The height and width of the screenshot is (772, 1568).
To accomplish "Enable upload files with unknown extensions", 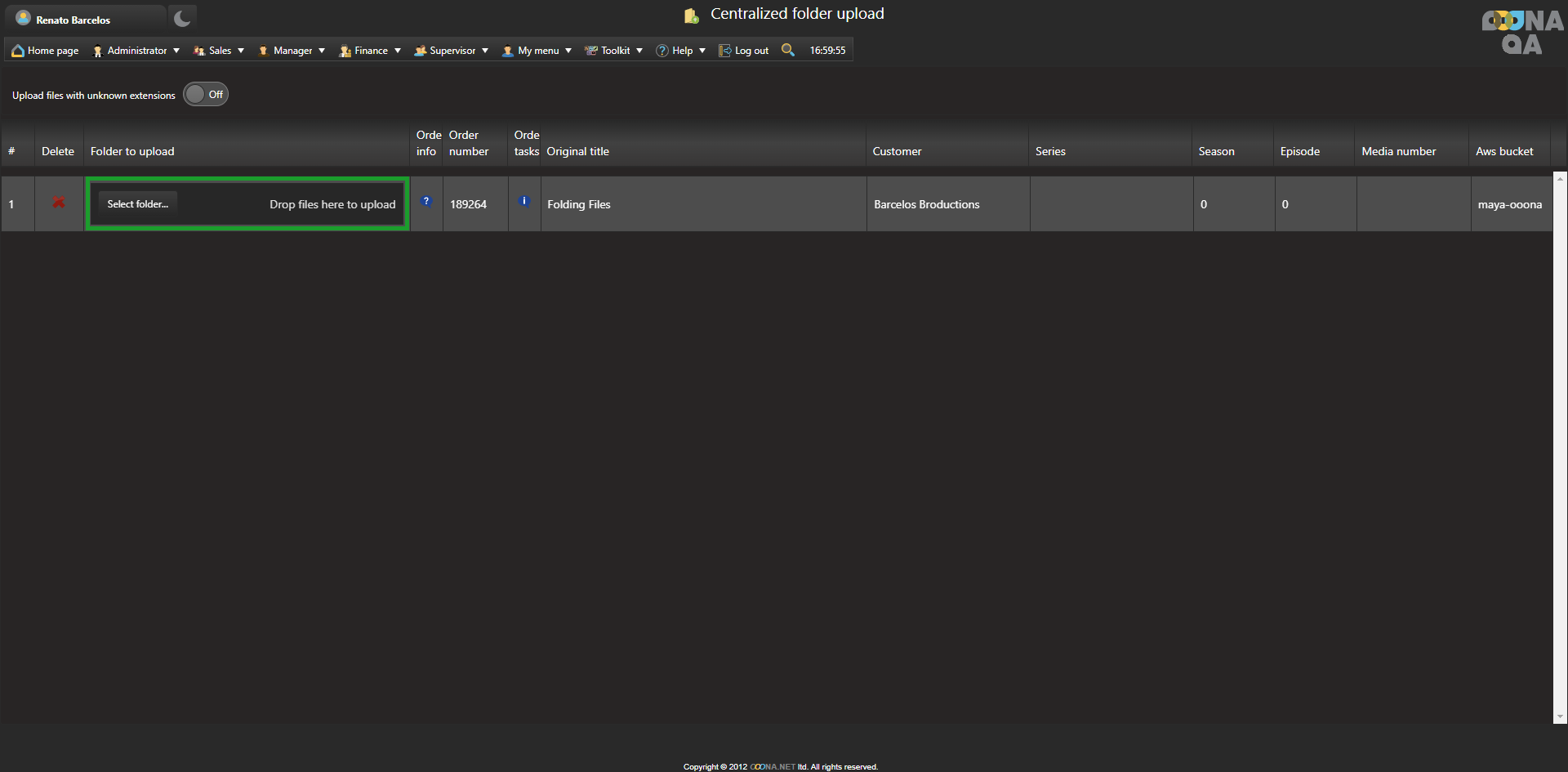I will (205, 95).
